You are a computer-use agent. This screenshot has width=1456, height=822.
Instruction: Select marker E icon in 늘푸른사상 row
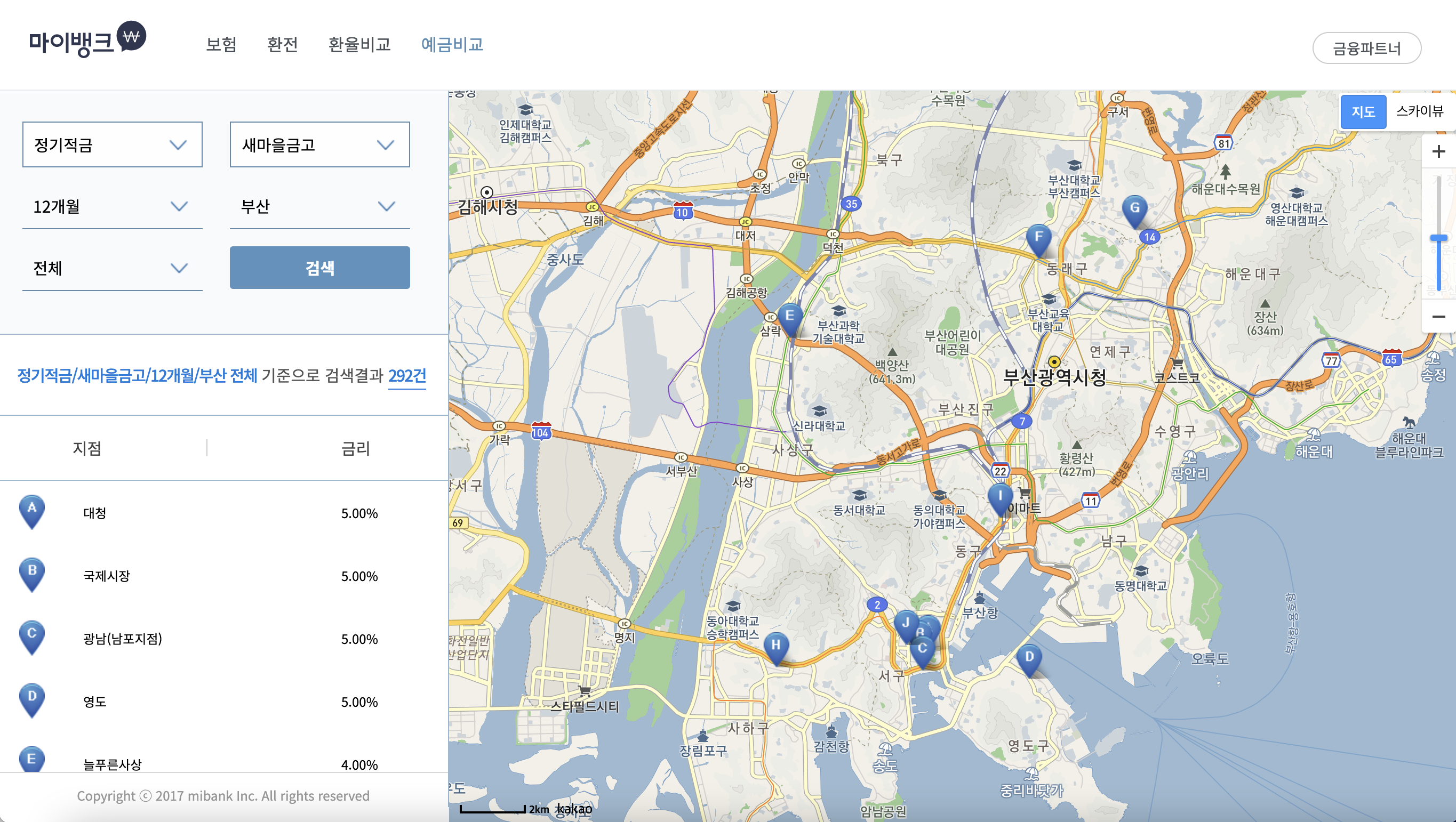coord(32,759)
